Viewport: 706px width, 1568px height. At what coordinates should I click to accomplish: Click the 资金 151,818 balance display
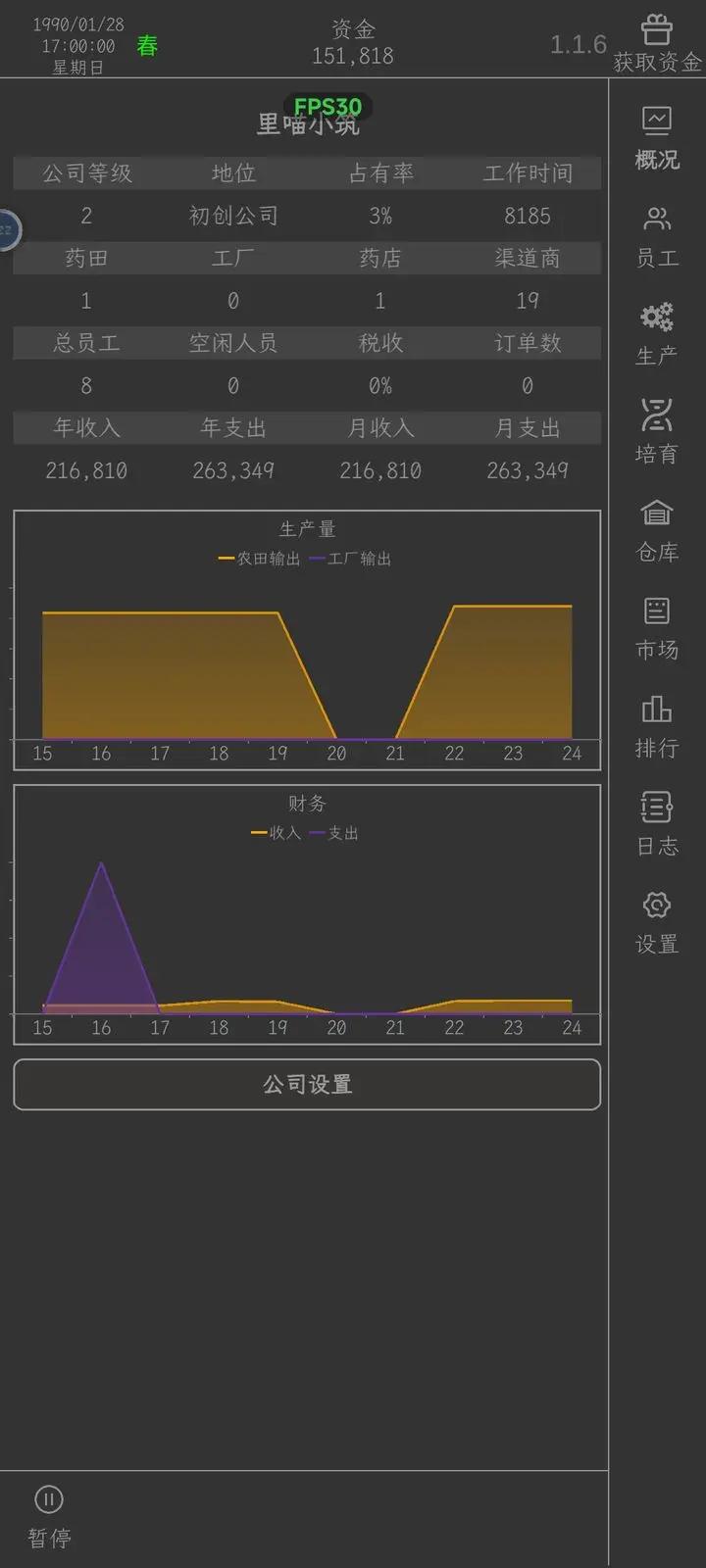tap(353, 43)
